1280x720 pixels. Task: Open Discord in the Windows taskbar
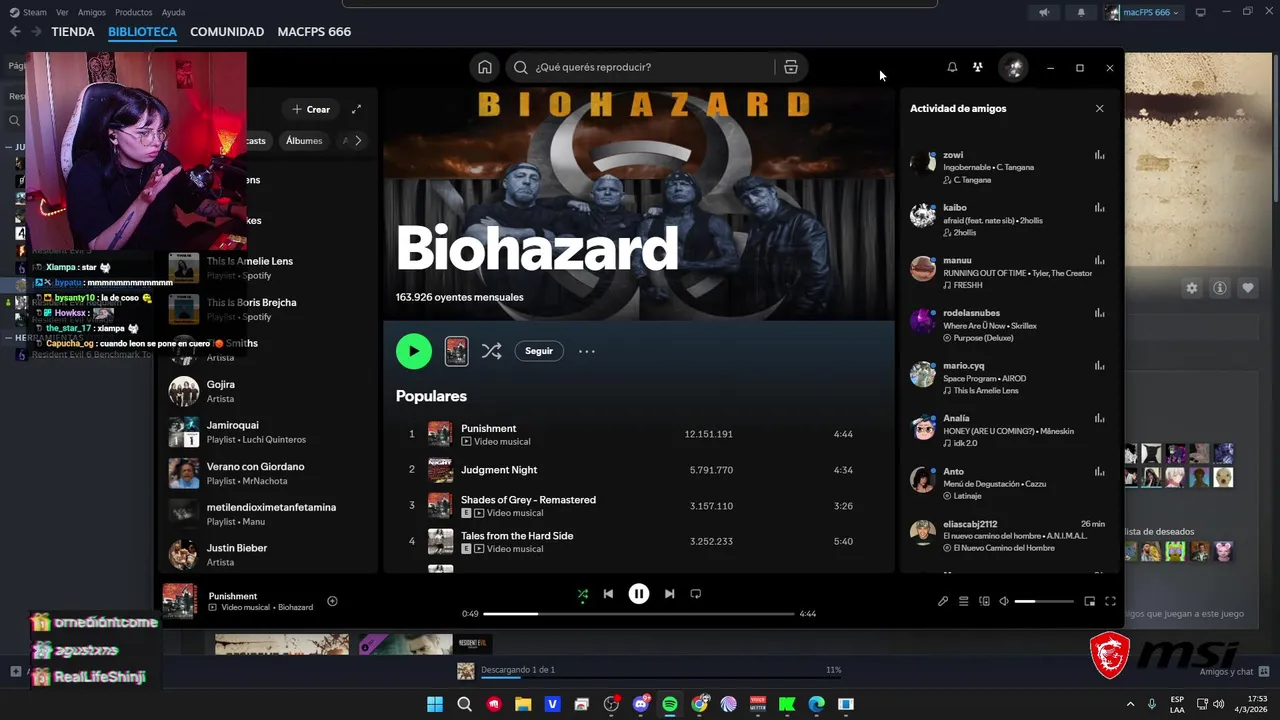click(641, 704)
